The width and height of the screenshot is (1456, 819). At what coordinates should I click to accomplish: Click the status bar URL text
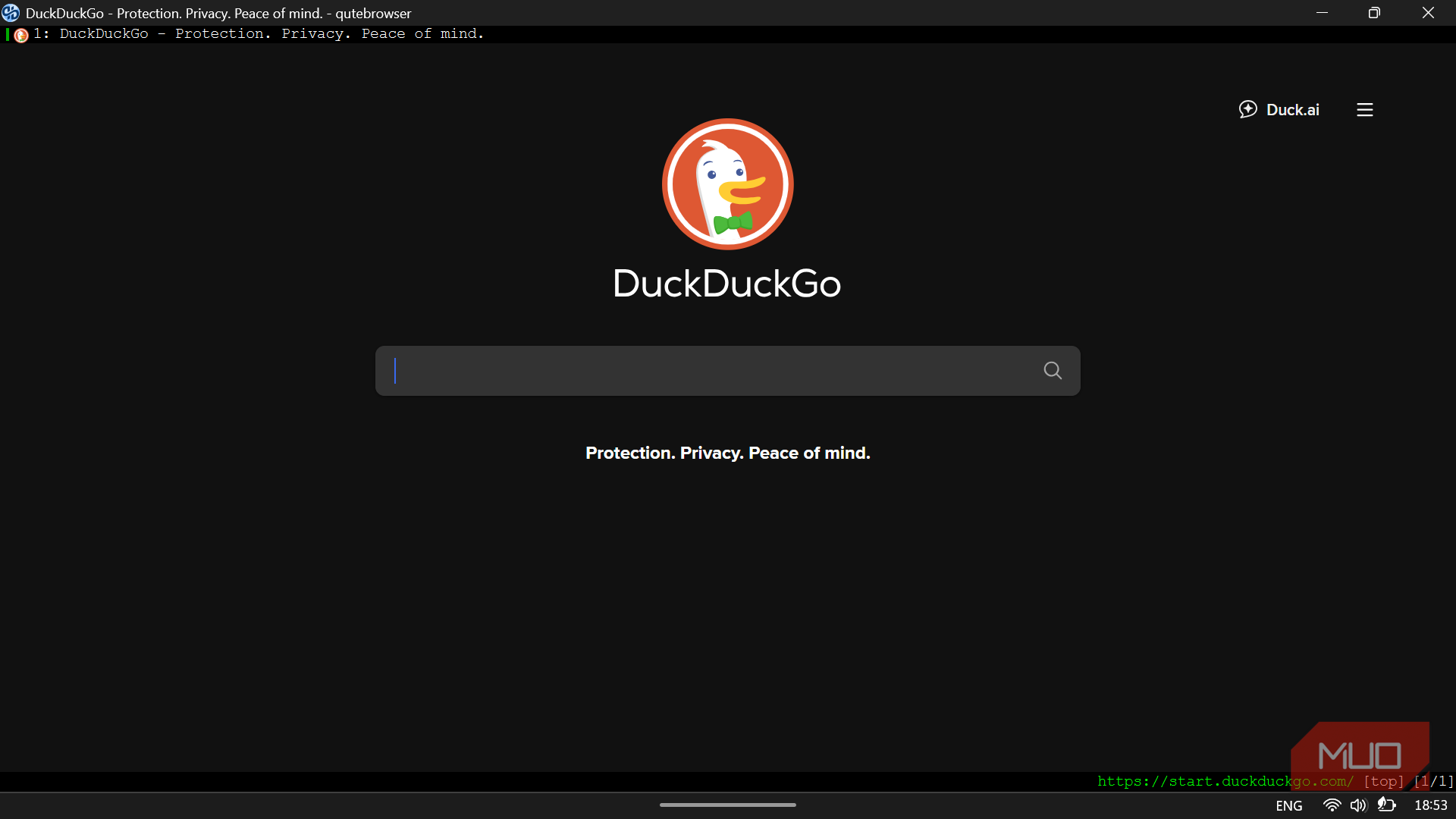[x=1225, y=781]
